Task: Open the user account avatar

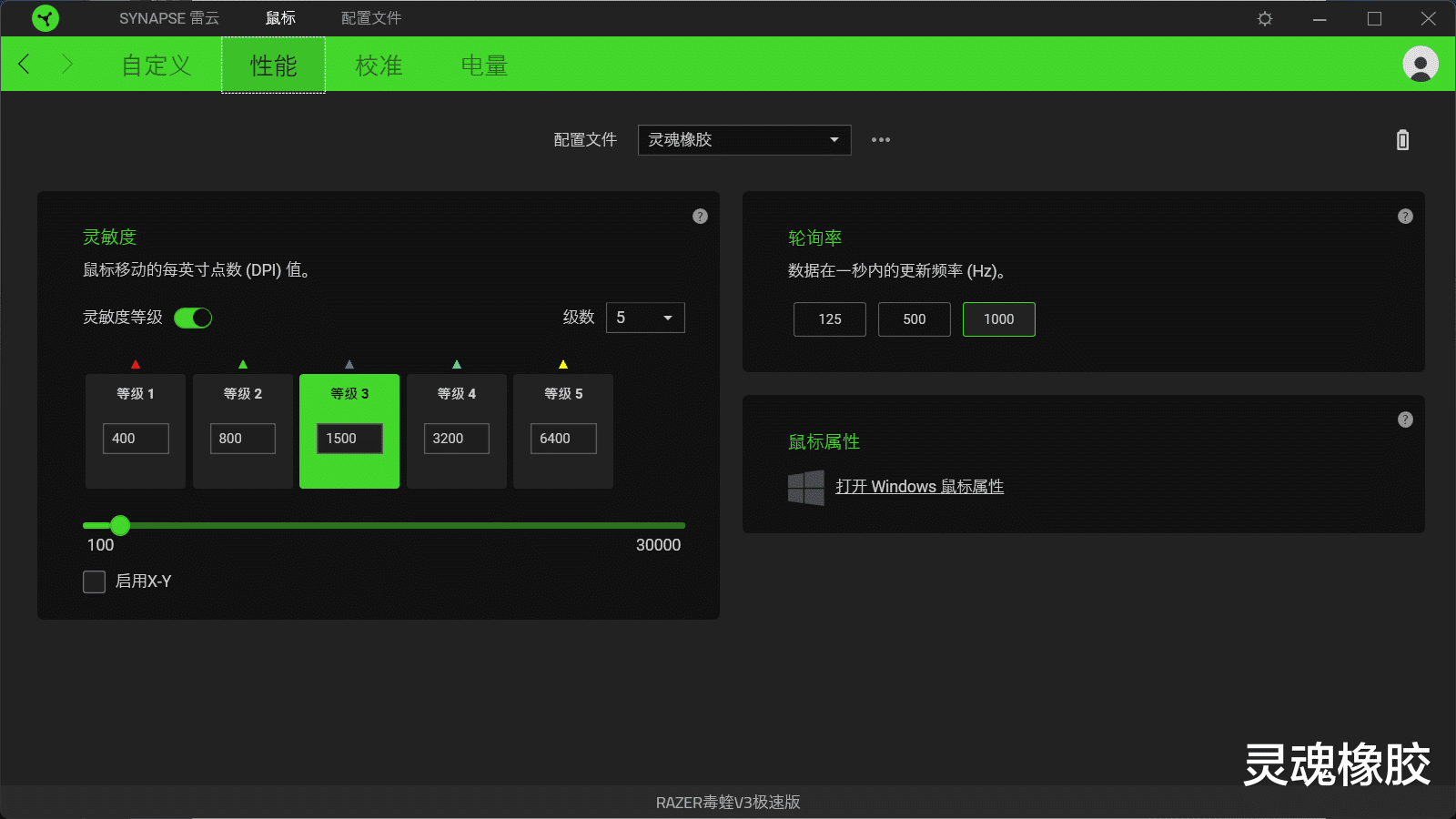Action: (1421, 64)
